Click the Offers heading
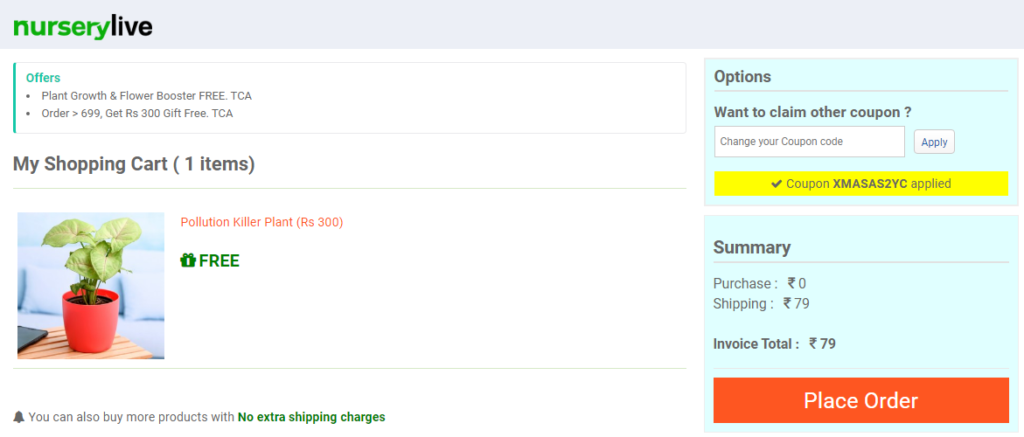Screen dimensions: 1024x437 pos(43,78)
